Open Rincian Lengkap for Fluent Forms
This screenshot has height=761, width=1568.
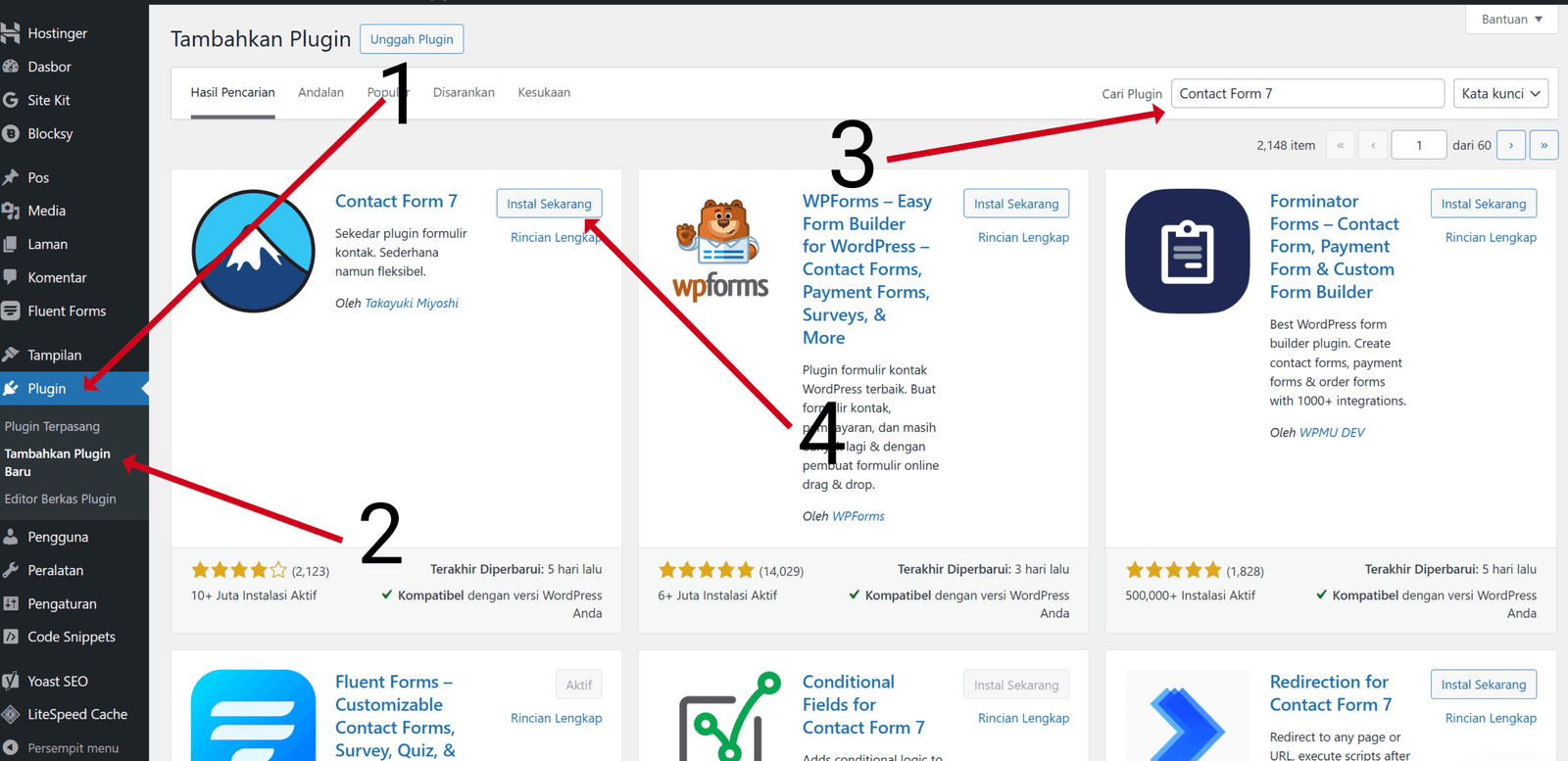[556, 718]
